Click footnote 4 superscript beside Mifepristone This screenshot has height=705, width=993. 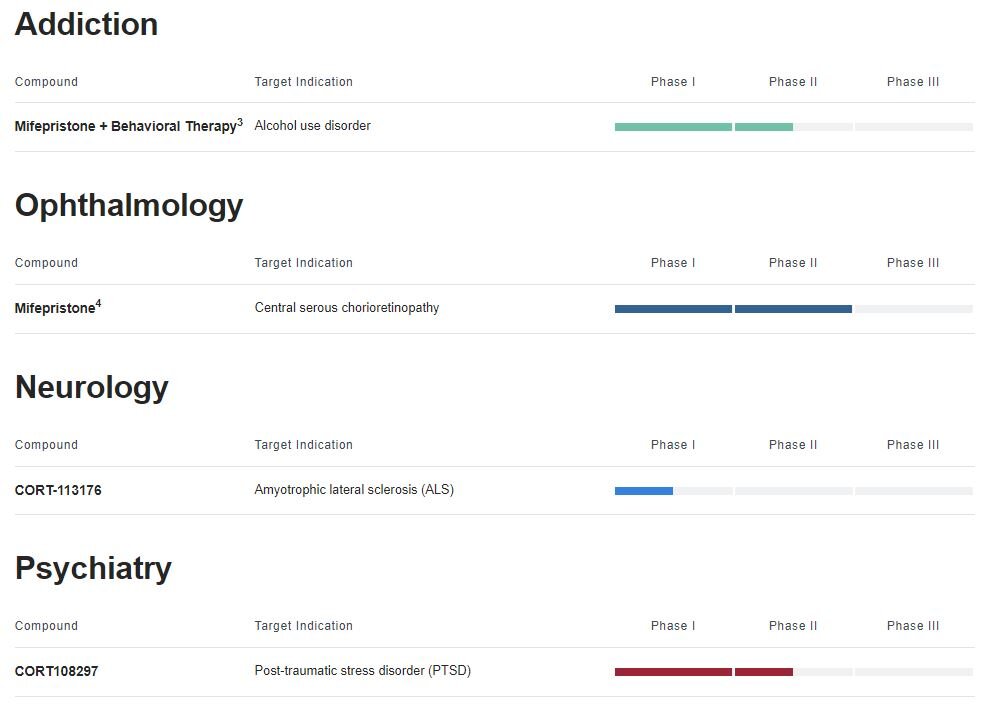[x=99, y=304]
